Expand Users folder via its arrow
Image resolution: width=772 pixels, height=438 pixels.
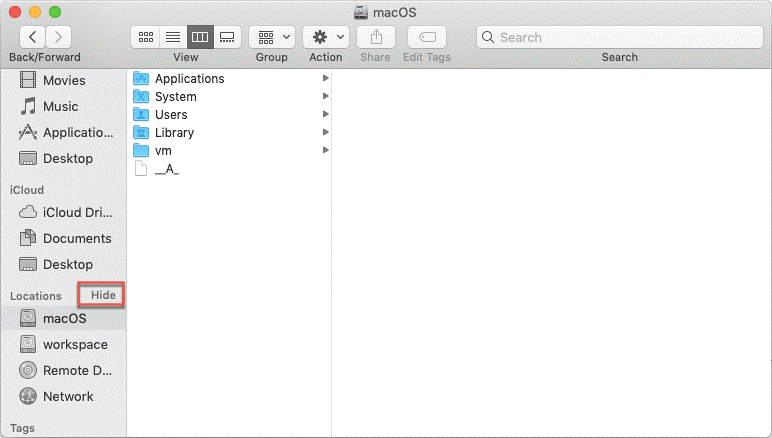pyautogui.click(x=325, y=114)
